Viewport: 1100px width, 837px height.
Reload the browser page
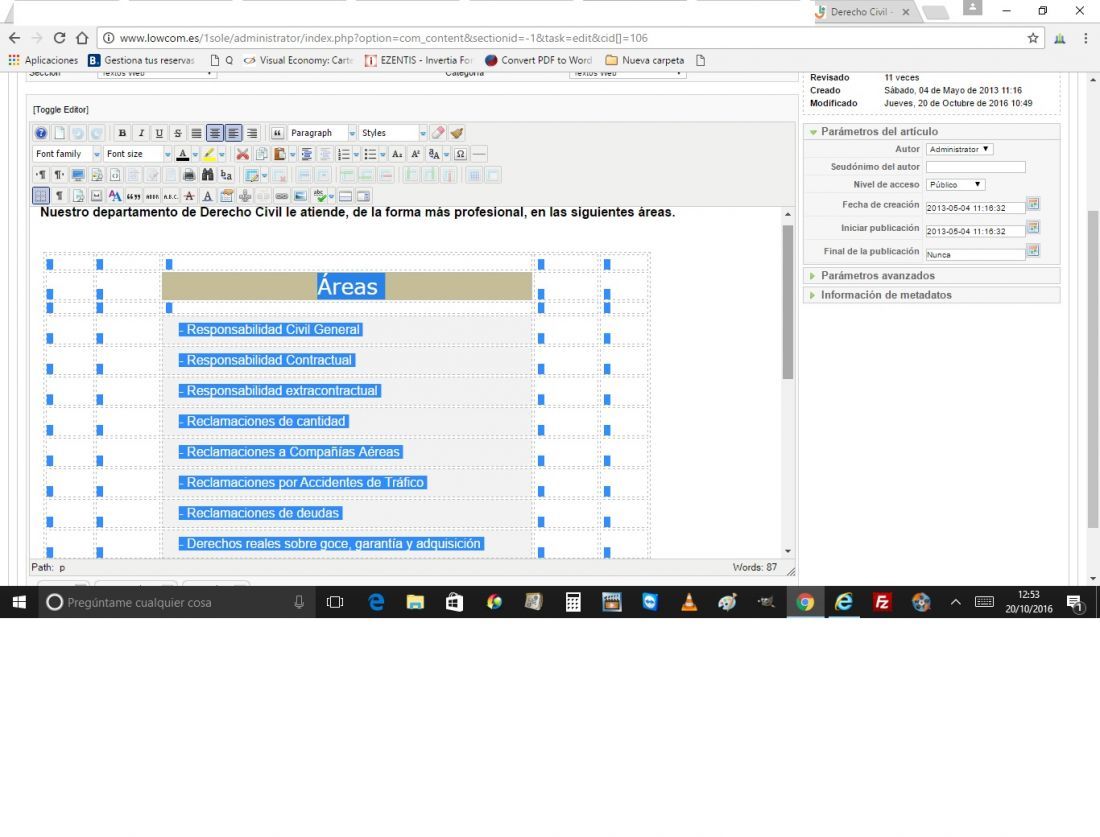pos(60,38)
